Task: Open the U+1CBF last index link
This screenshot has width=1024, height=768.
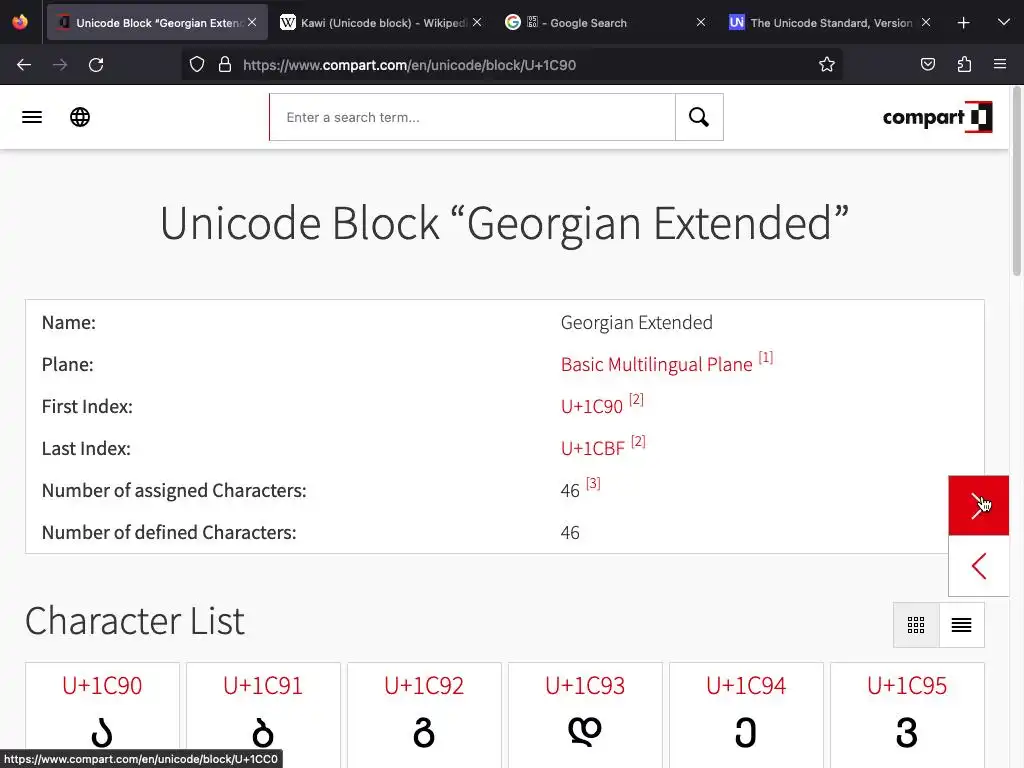Action: pyautogui.click(x=592, y=449)
